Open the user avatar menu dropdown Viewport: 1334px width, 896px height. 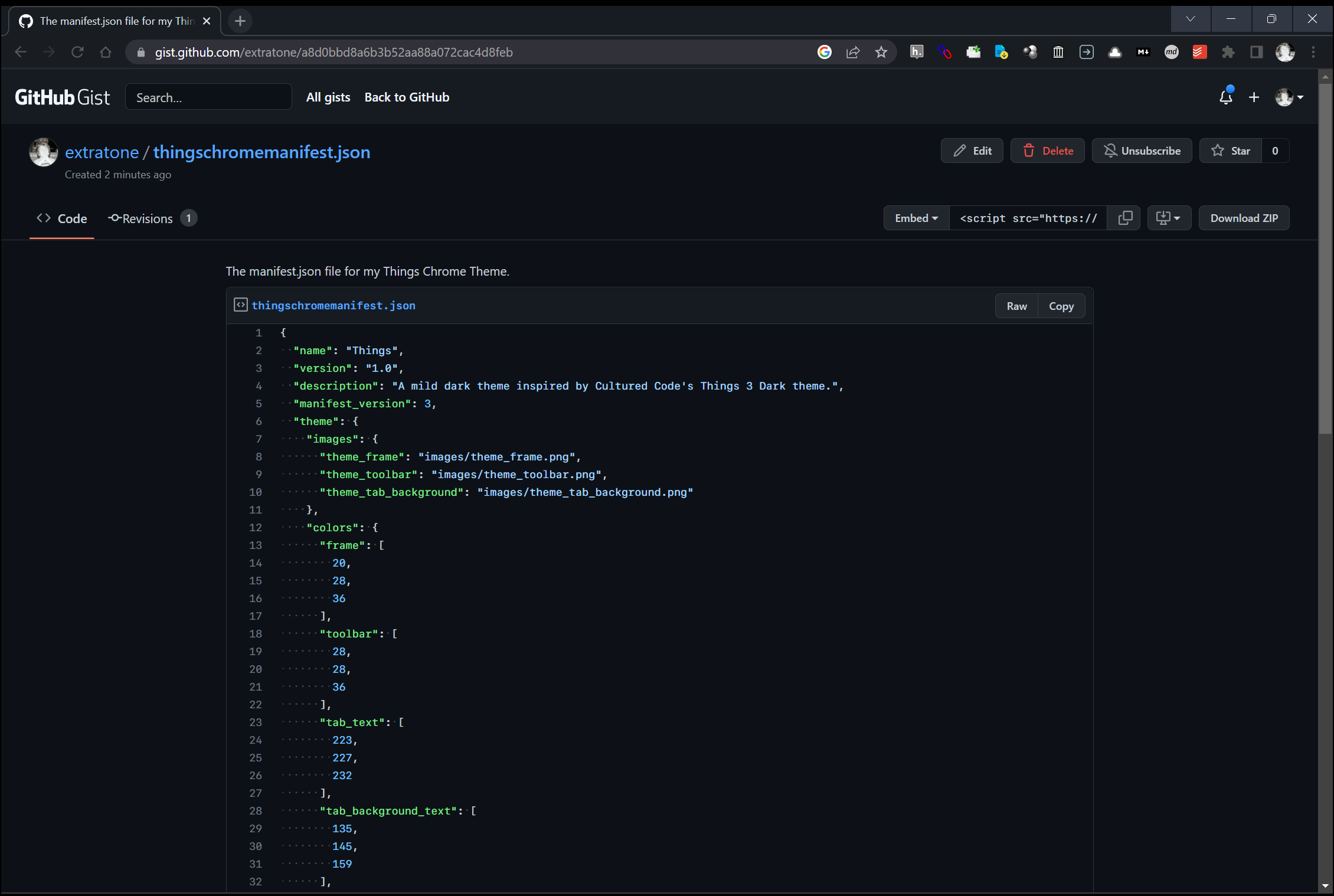1289,97
